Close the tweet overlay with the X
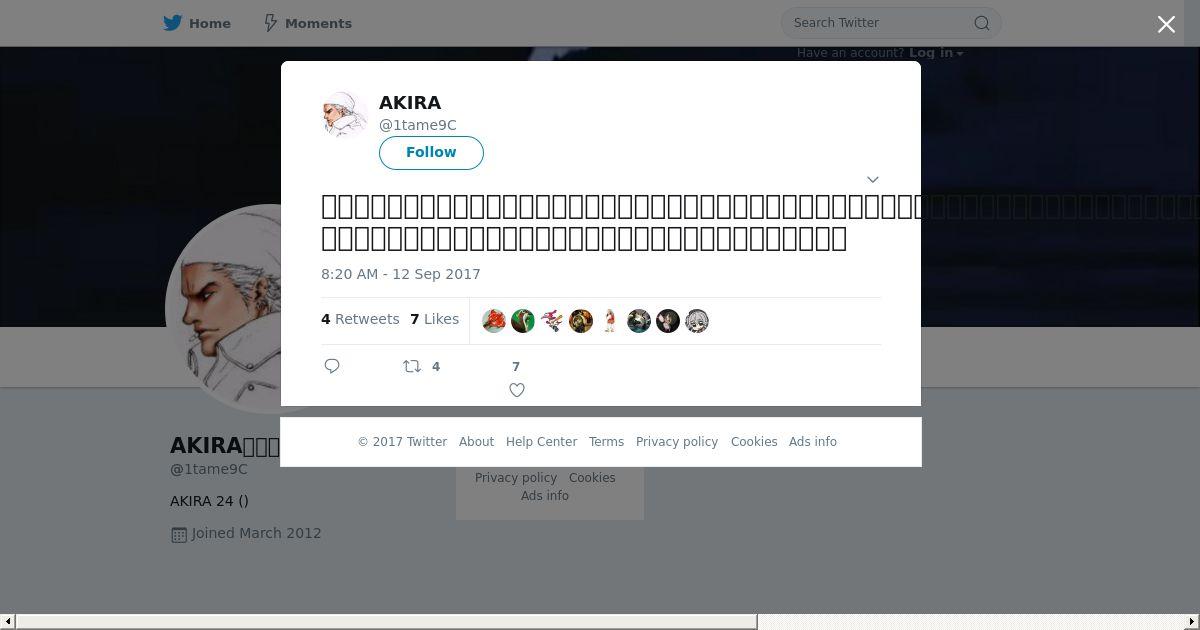Screen dimensions: 1200x630 pyautogui.click(x=1166, y=24)
